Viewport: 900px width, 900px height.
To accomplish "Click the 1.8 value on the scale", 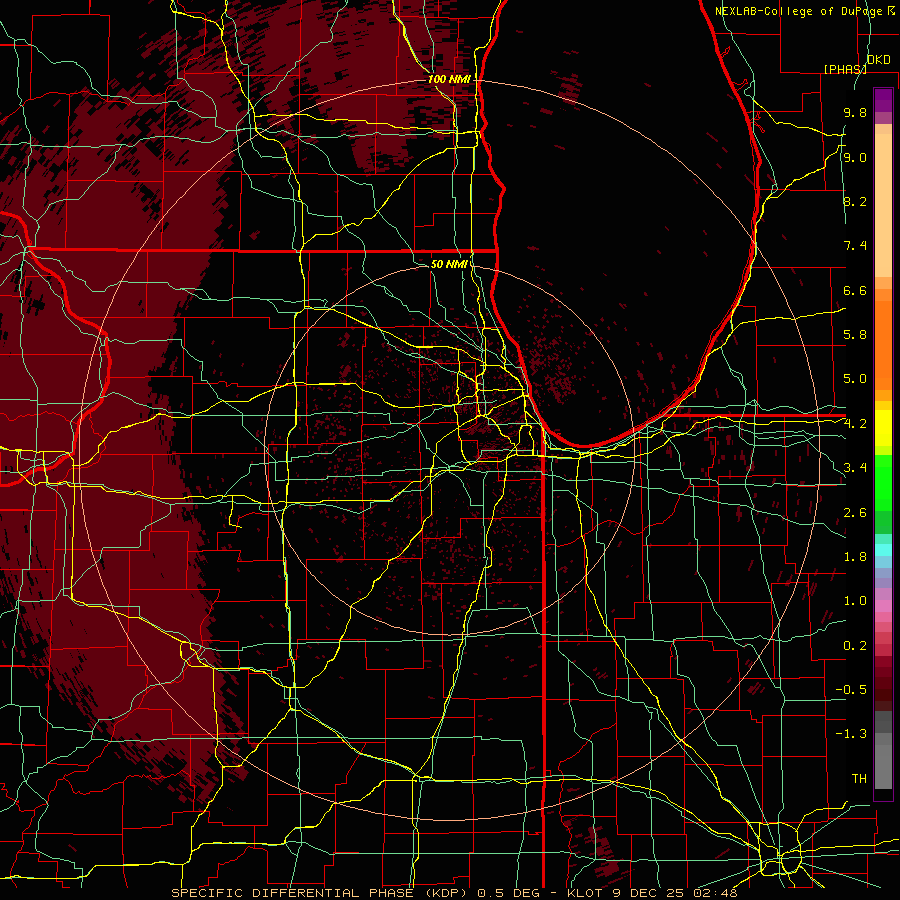I will tap(855, 557).
